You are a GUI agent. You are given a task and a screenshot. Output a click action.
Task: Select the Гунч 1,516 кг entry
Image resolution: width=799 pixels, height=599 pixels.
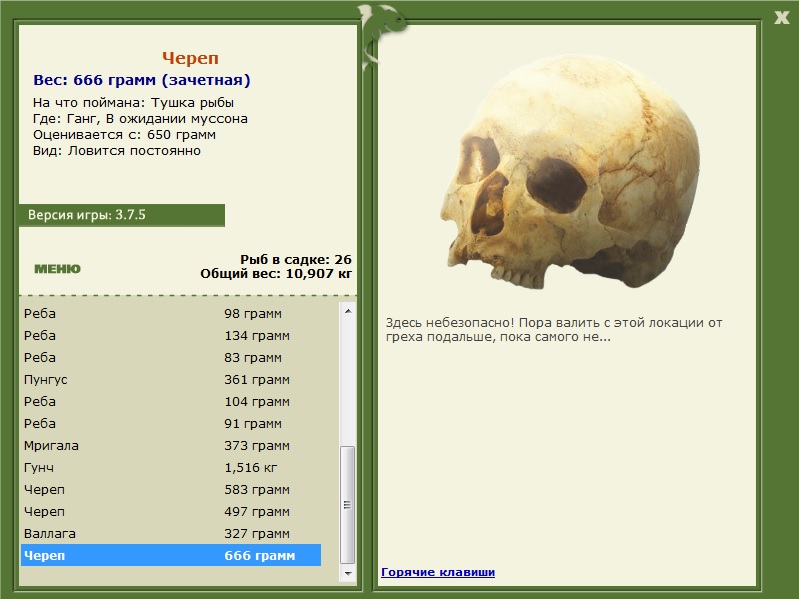[x=170, y=468]
